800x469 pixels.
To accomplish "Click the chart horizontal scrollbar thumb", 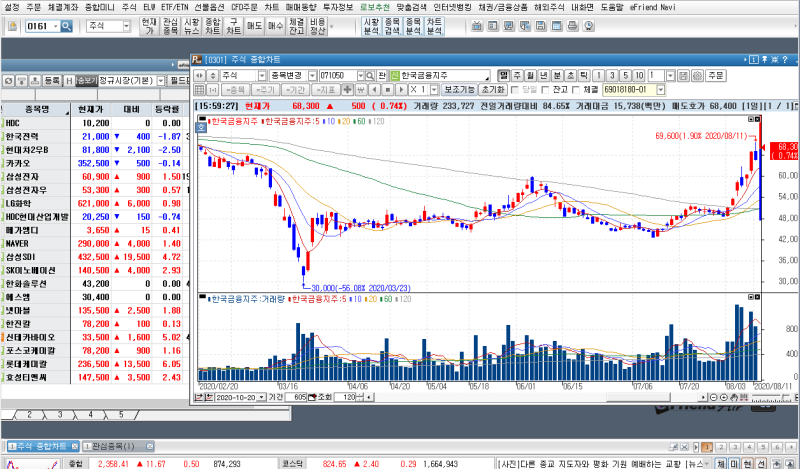I will [638, 397].
